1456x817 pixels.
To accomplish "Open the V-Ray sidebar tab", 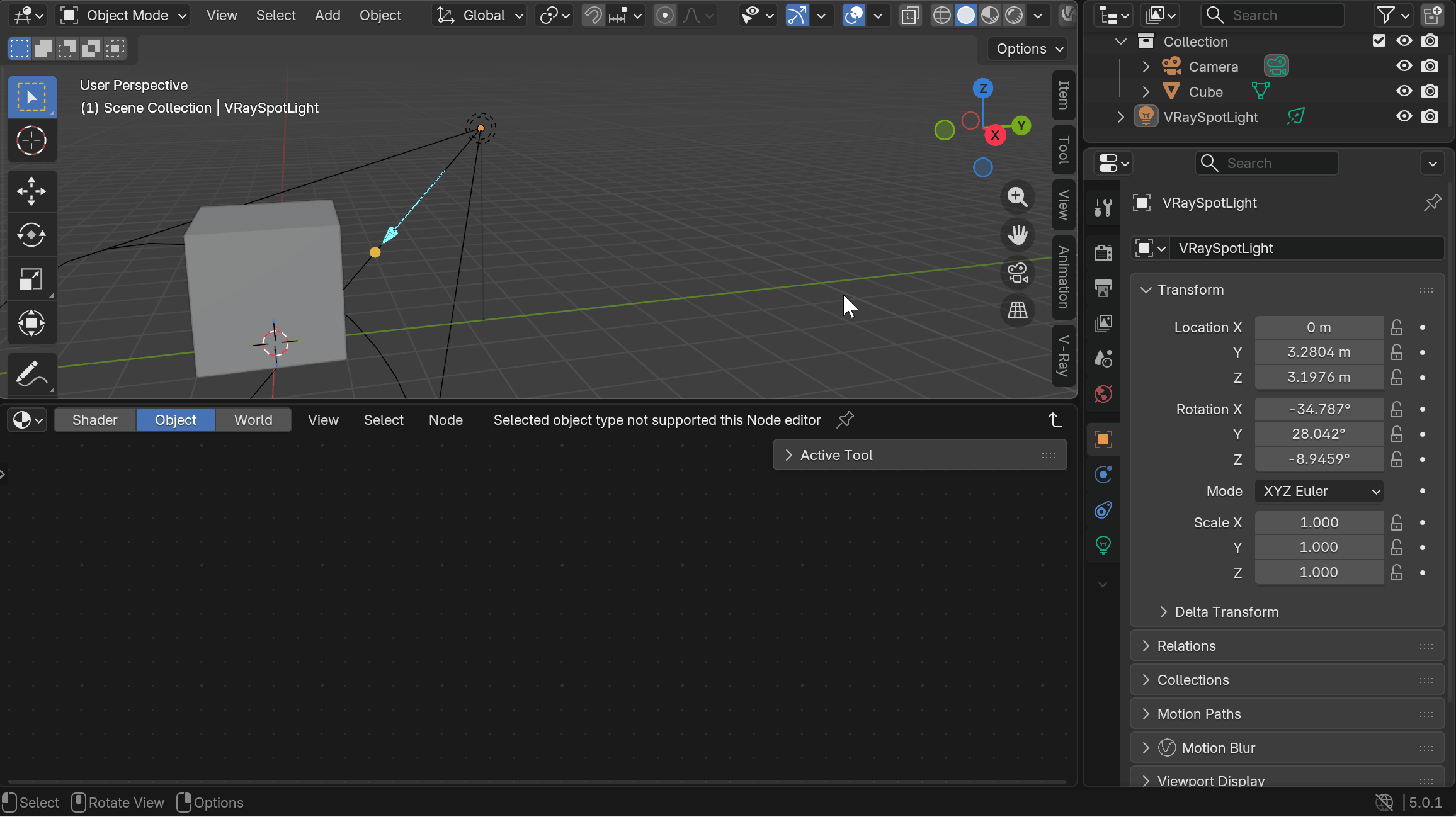I will click(1064, 356).
